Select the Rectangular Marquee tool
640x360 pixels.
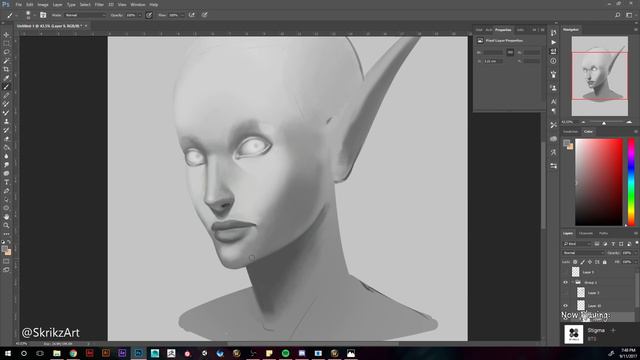[6, 43]
